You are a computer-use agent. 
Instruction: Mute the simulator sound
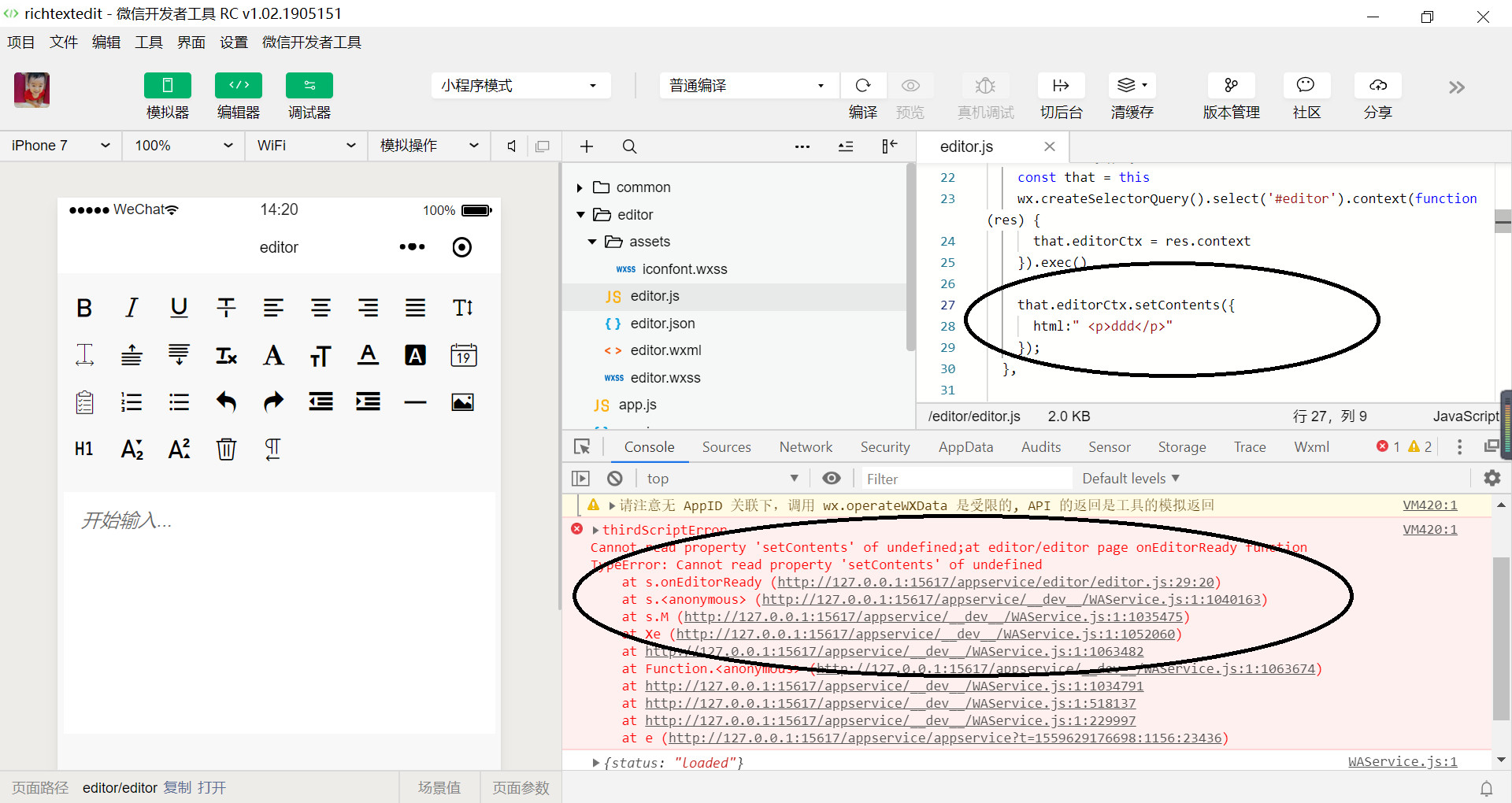tap(512, 146)
